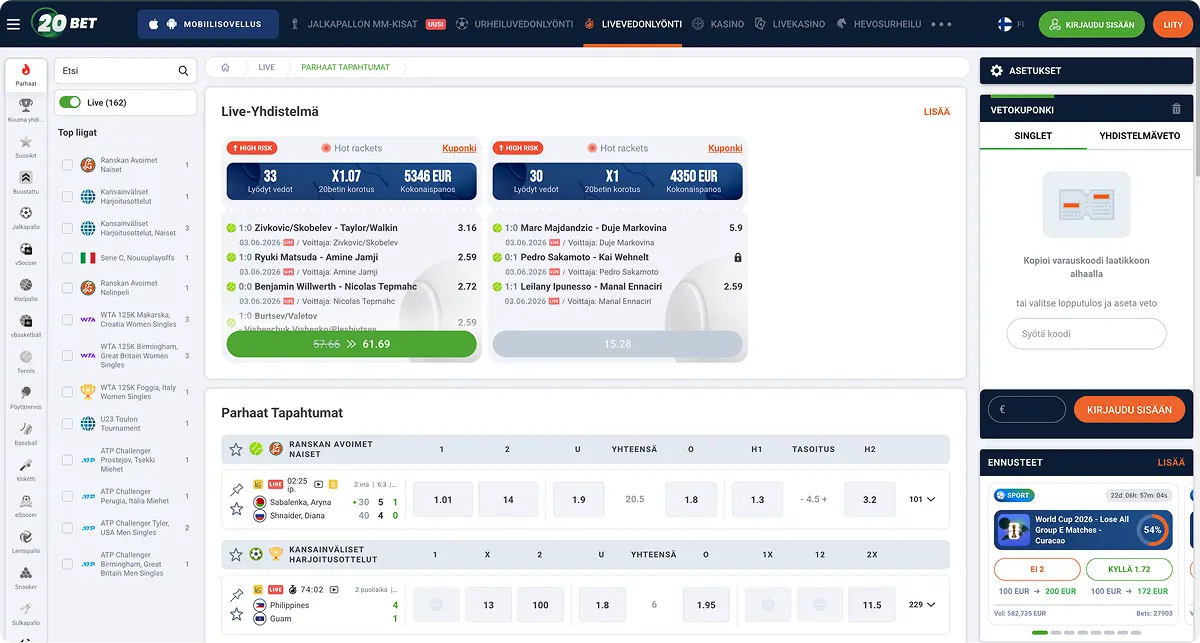Open Kuuma yhdistelmä trophy icon in sidebar

(26, 110)
